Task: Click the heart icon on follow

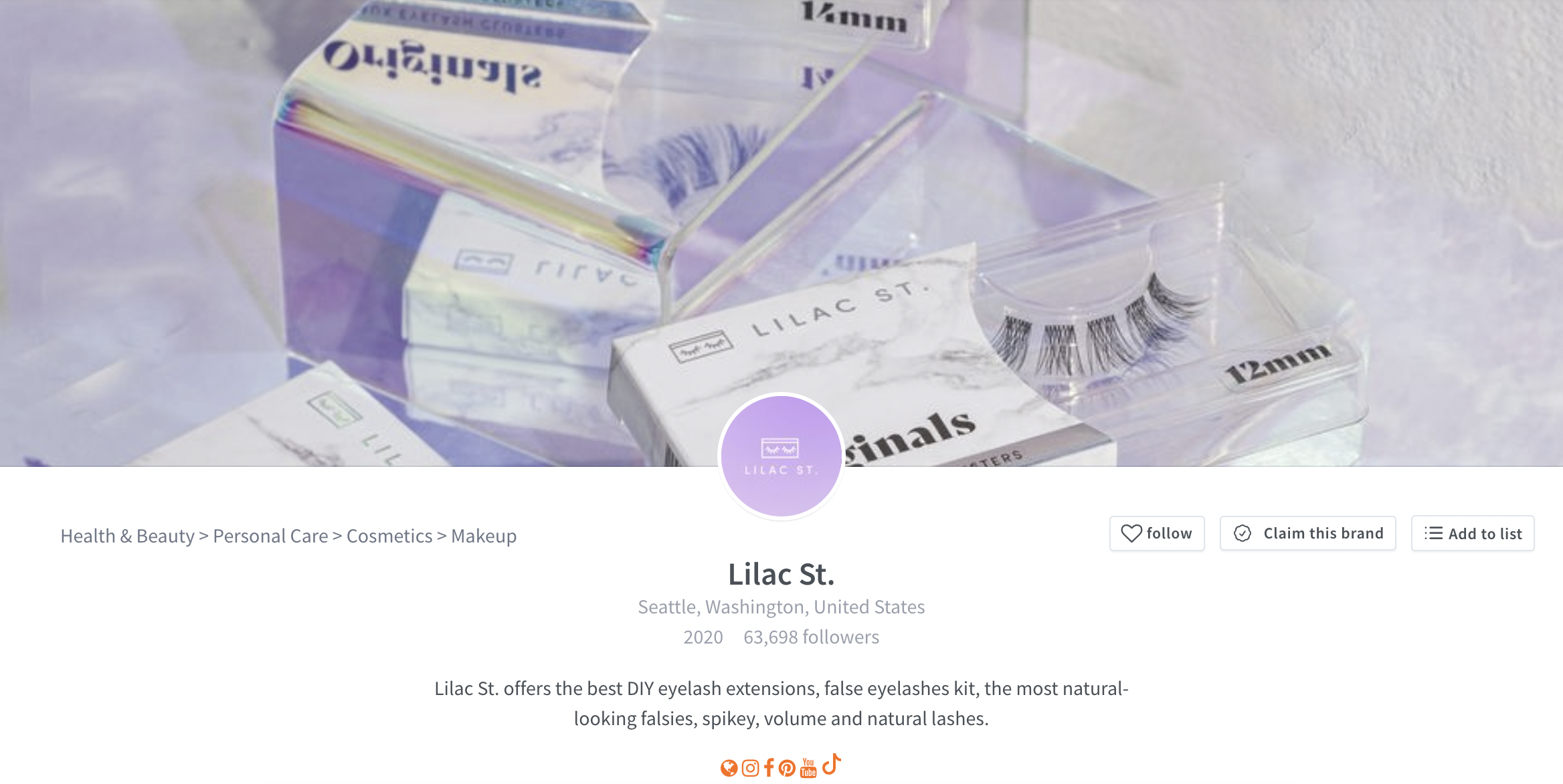Action: (x=1131, y=533)
